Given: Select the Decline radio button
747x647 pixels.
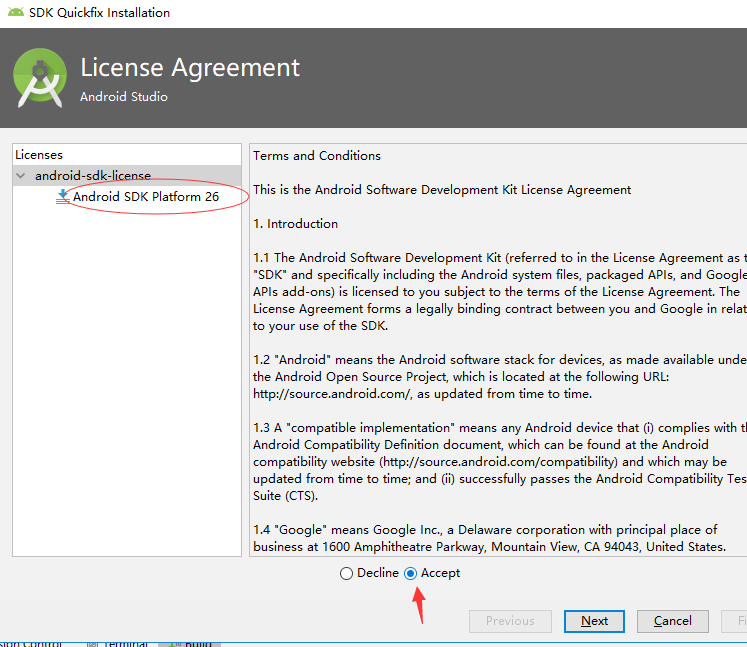Looking at the screenshot, I should [346, 573].
